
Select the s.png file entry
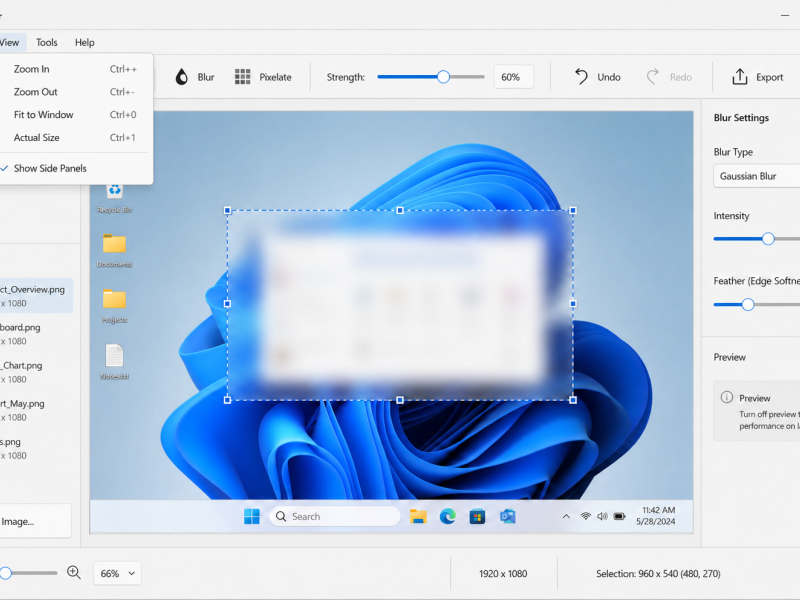pyautogui.click(x=36, y=448)
